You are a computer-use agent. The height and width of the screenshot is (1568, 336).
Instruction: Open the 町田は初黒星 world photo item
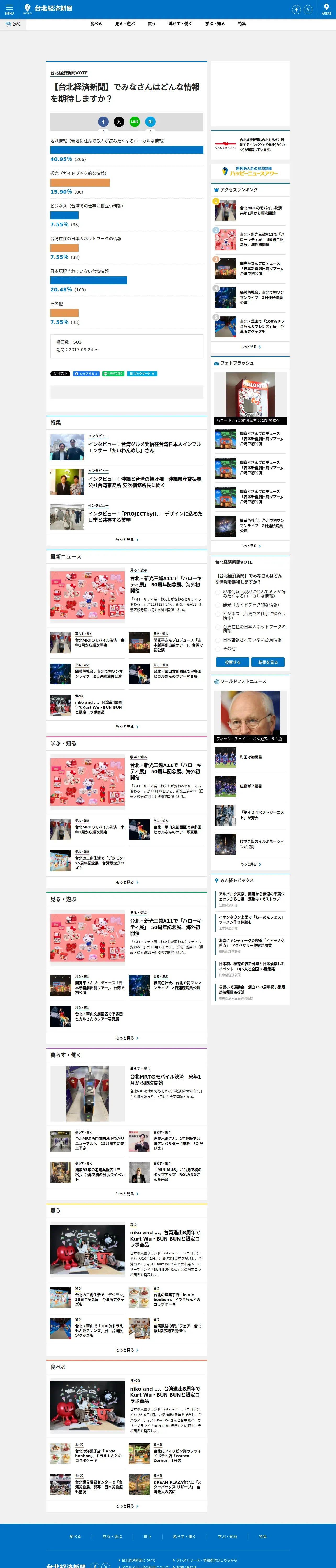(x=251, y=757)
